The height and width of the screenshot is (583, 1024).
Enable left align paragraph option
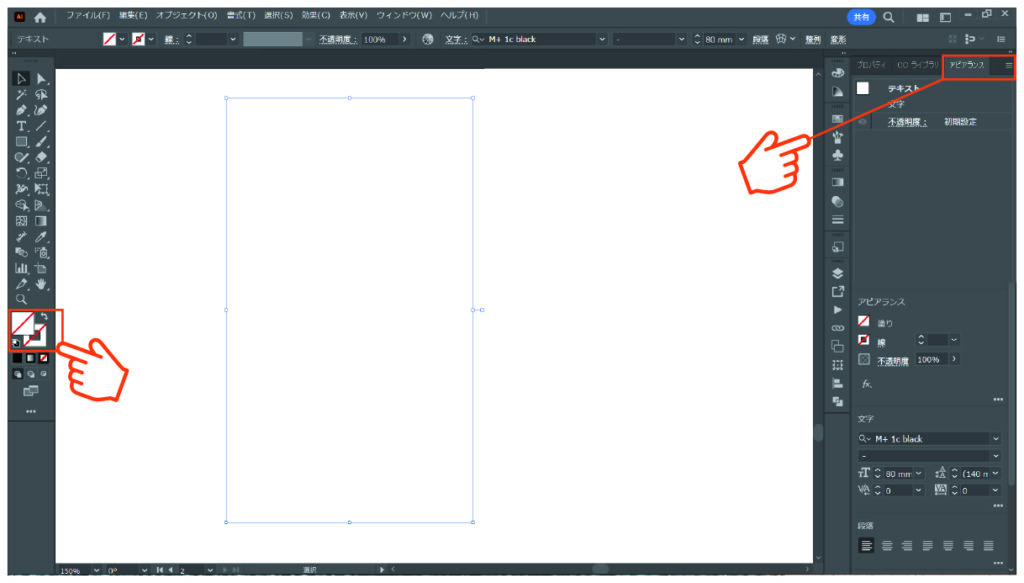866,545
